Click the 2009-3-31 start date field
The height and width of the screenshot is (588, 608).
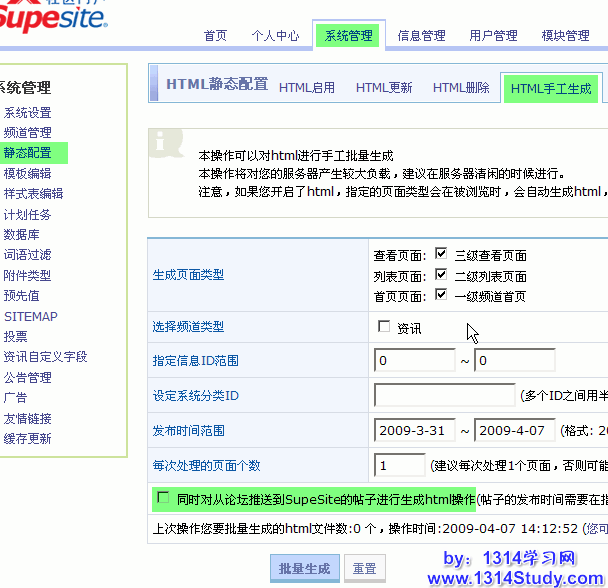coord(414,430)
